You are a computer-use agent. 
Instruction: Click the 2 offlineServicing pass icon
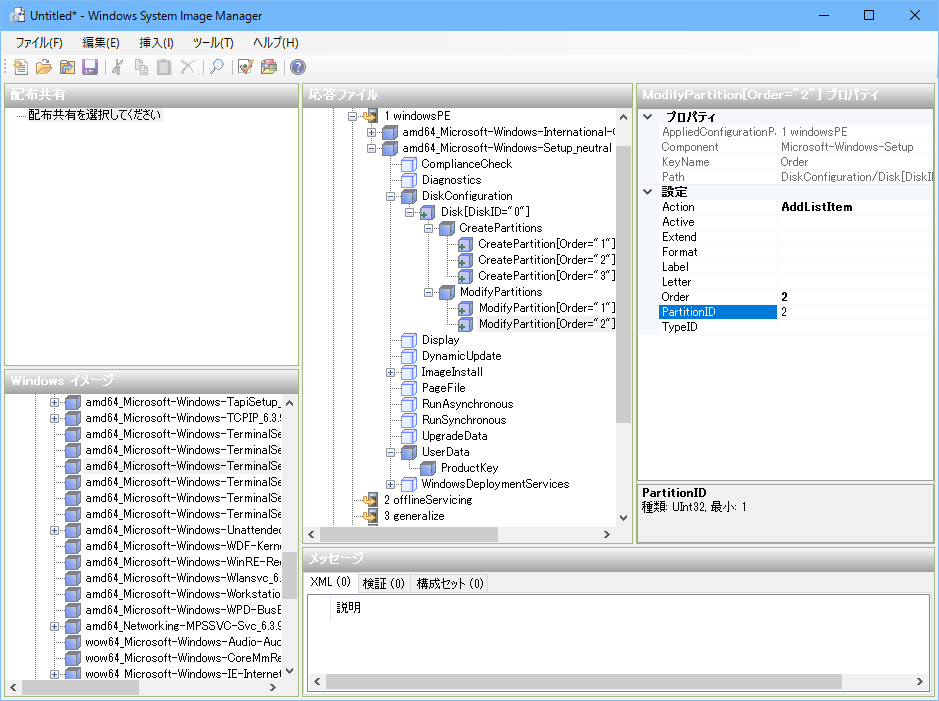pos(371,500)
